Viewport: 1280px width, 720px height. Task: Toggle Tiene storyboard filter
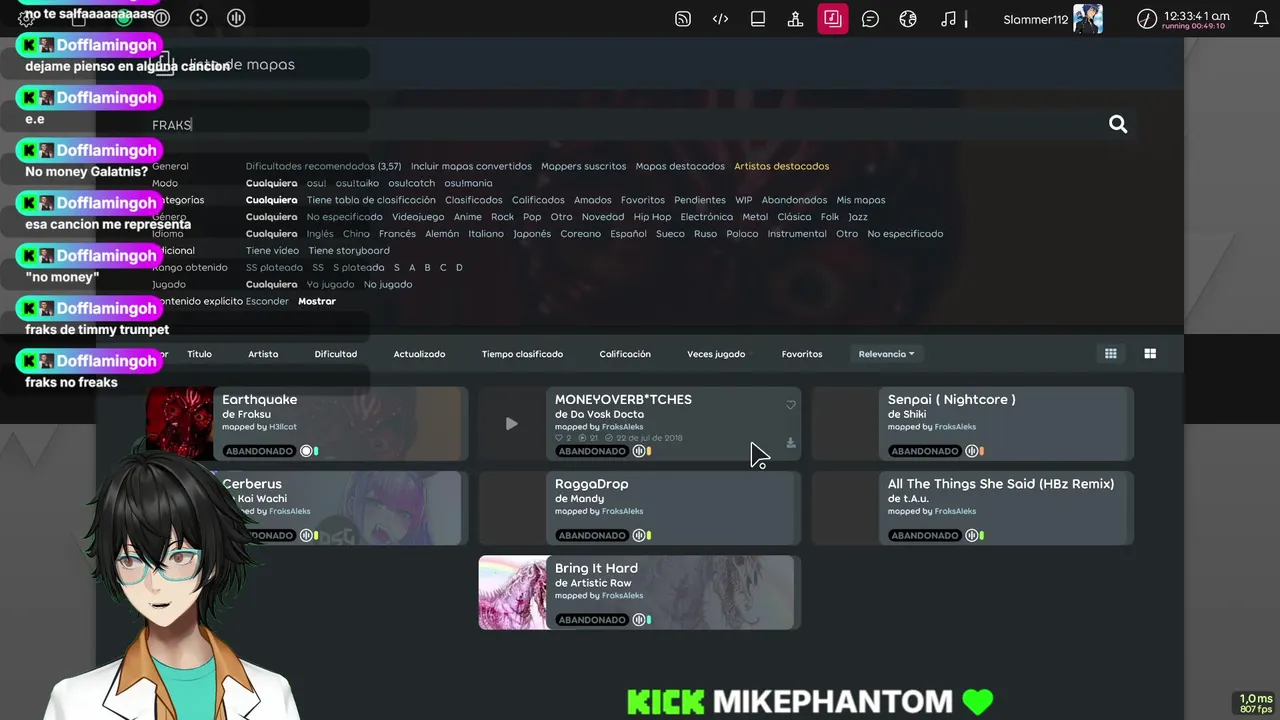coord(349,250)
